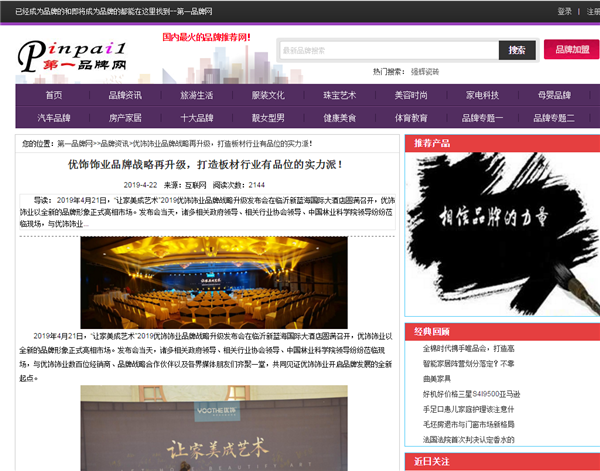The height and width of the screenshot is (471, 600).
Task: Open hot search term 强辉瓷砖
Action: pyautogui.click(x=425, y=72)
